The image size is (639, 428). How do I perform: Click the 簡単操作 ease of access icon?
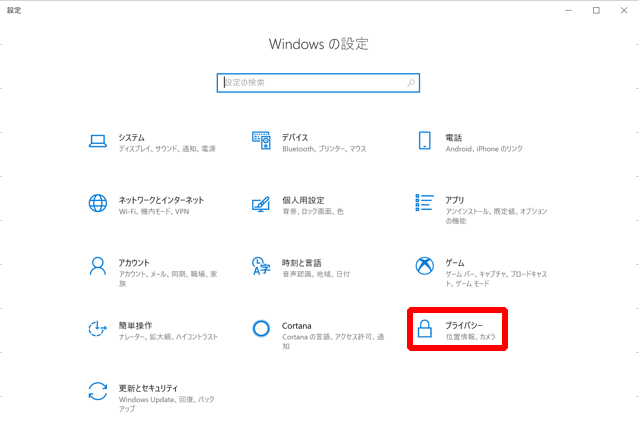pyautogui.click(x=98, y=329)
